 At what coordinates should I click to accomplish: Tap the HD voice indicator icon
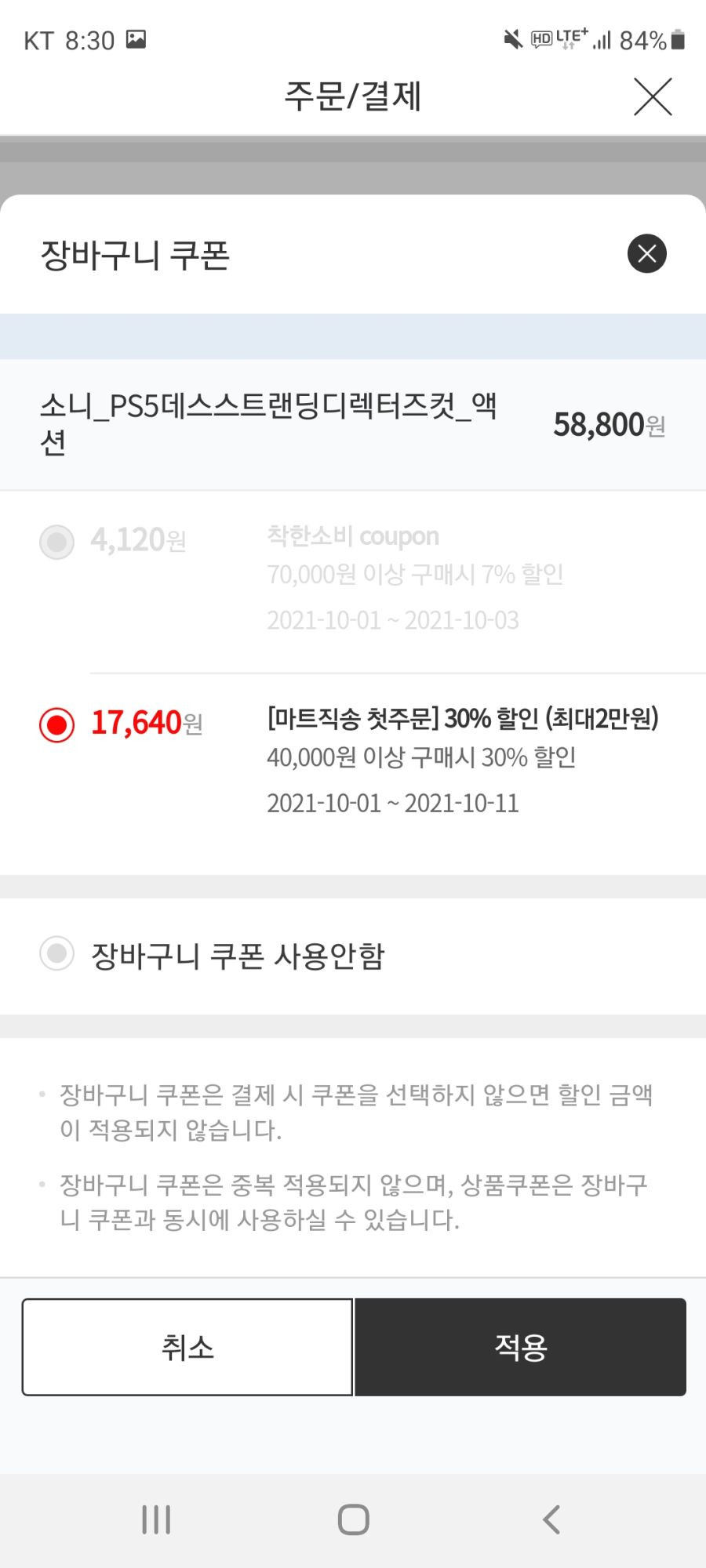(541, 39)
